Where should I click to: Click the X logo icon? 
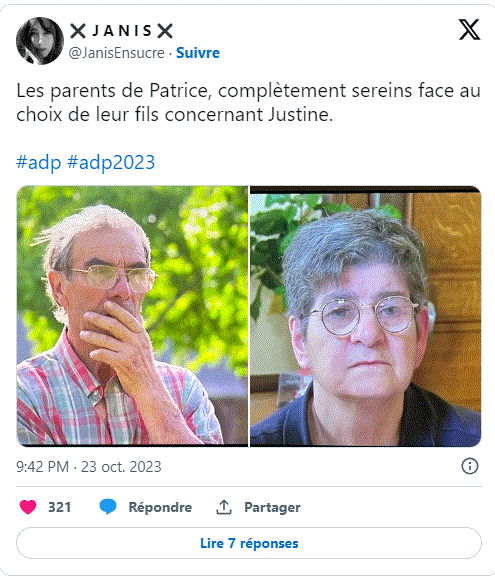469,30
